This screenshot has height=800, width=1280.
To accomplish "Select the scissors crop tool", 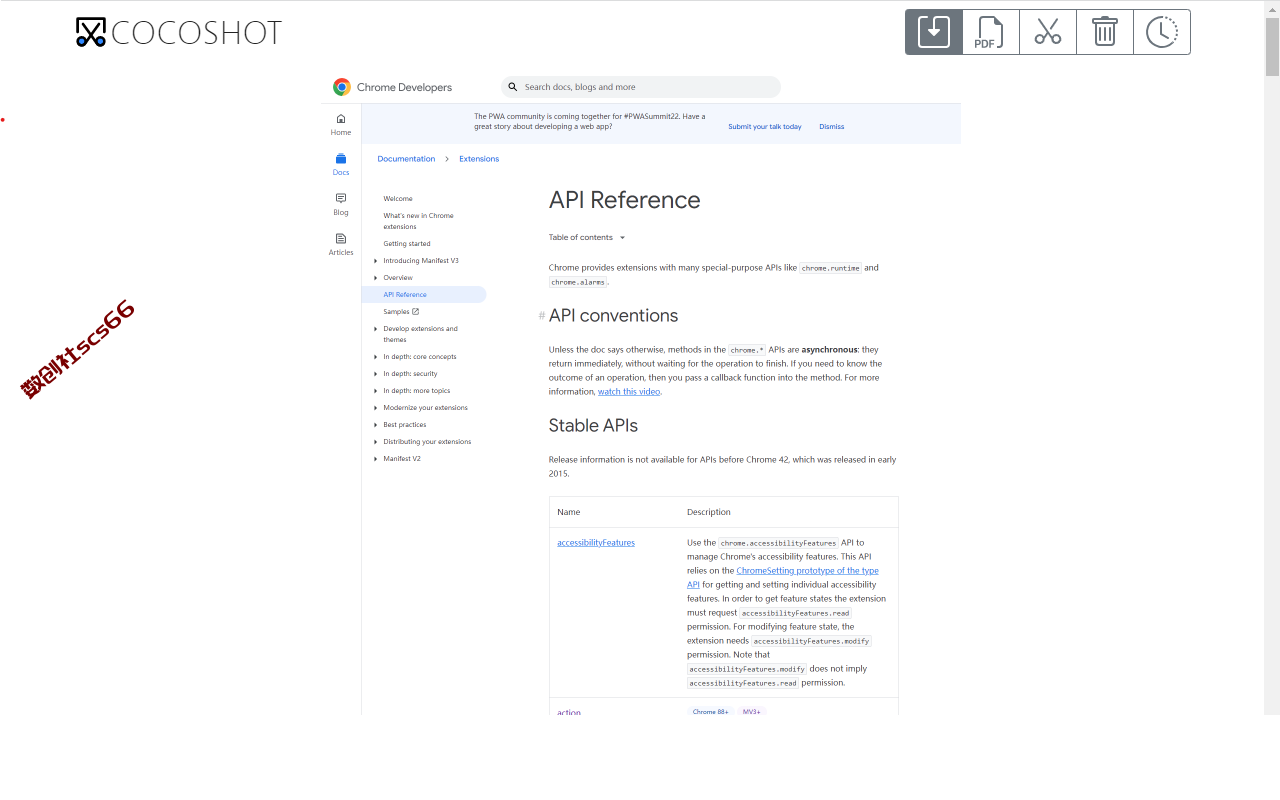I will [1048, 32].
